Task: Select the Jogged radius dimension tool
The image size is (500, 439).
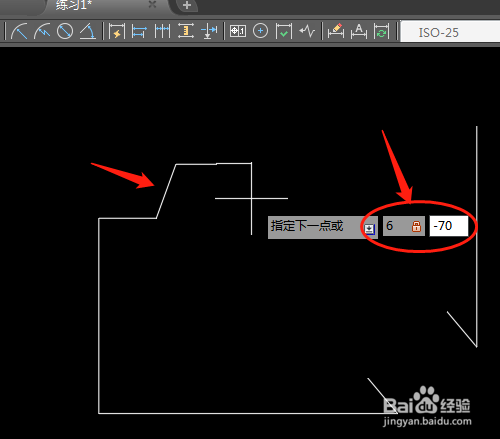Action: (x=42, y=31)
